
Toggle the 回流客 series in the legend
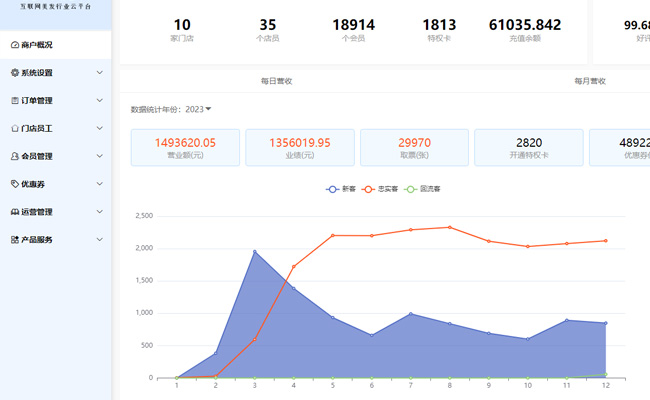422,189
